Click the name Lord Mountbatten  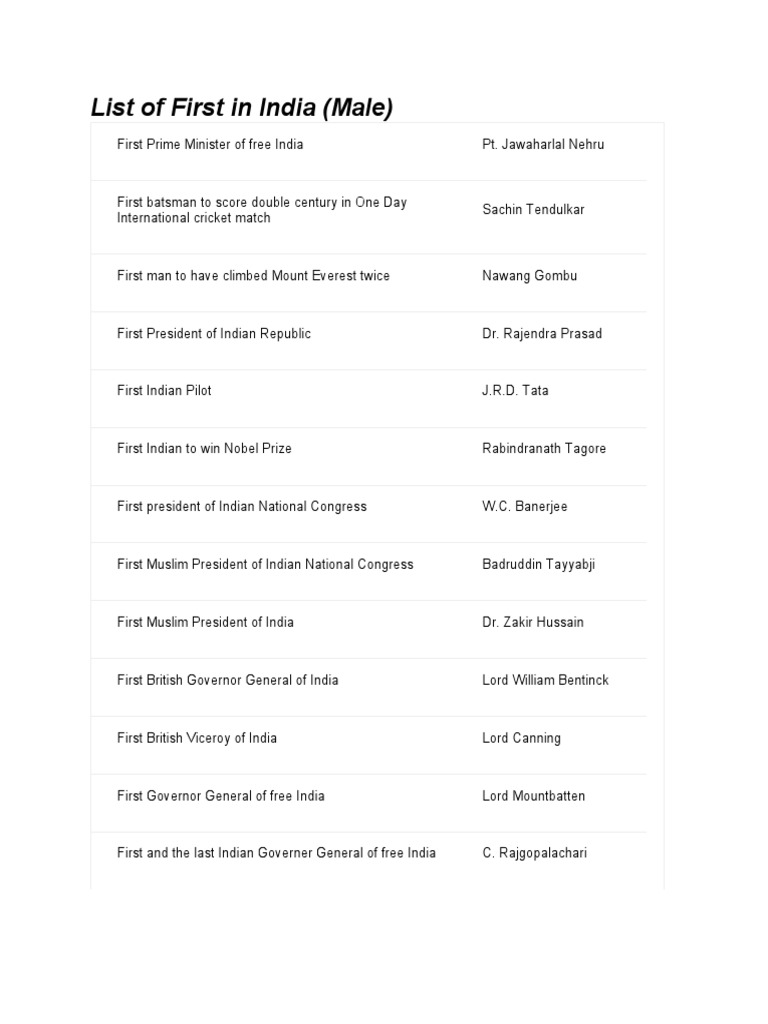point(533,797)
